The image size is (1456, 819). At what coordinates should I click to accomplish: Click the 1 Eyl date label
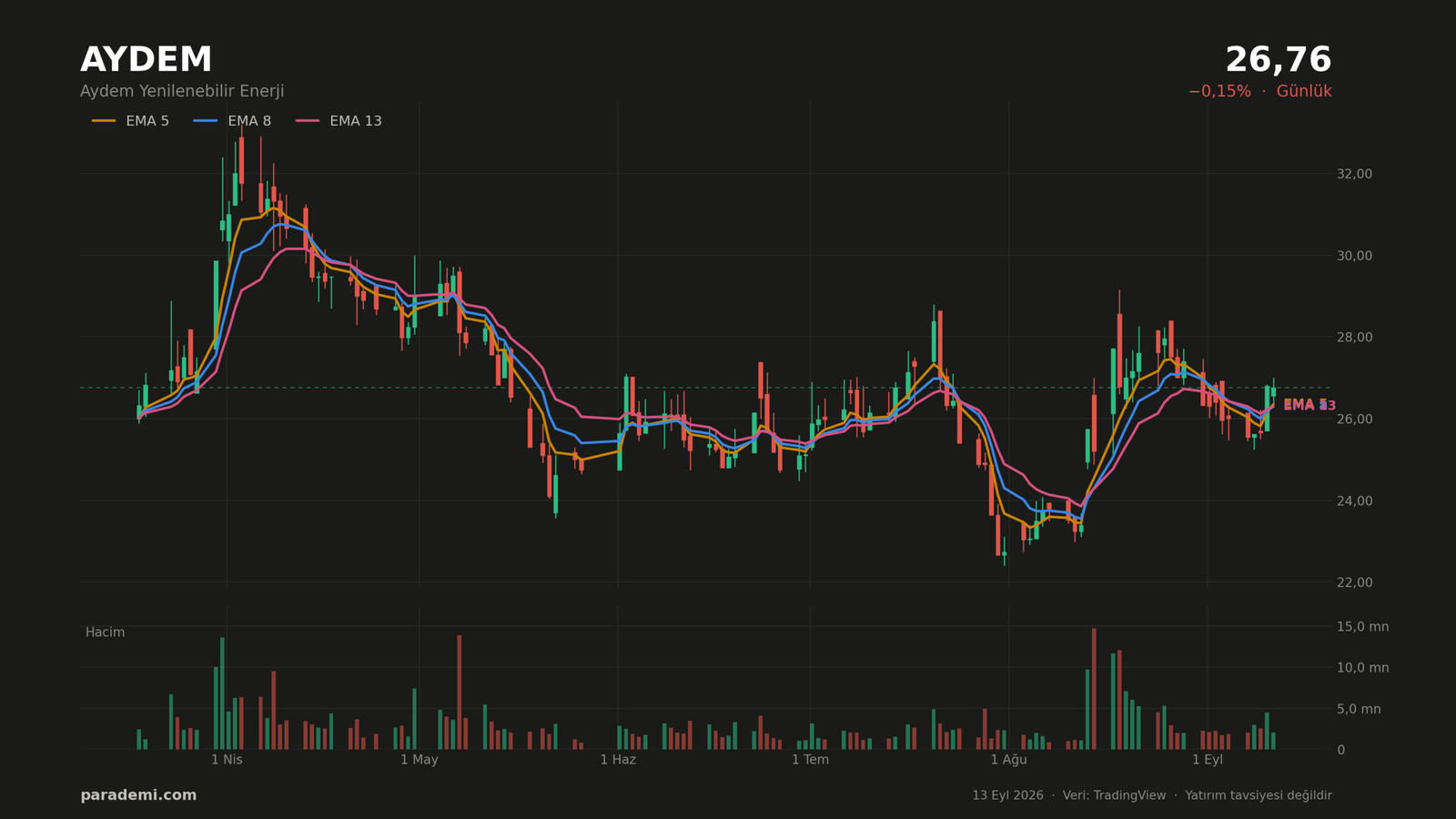tap(1208, 760)
